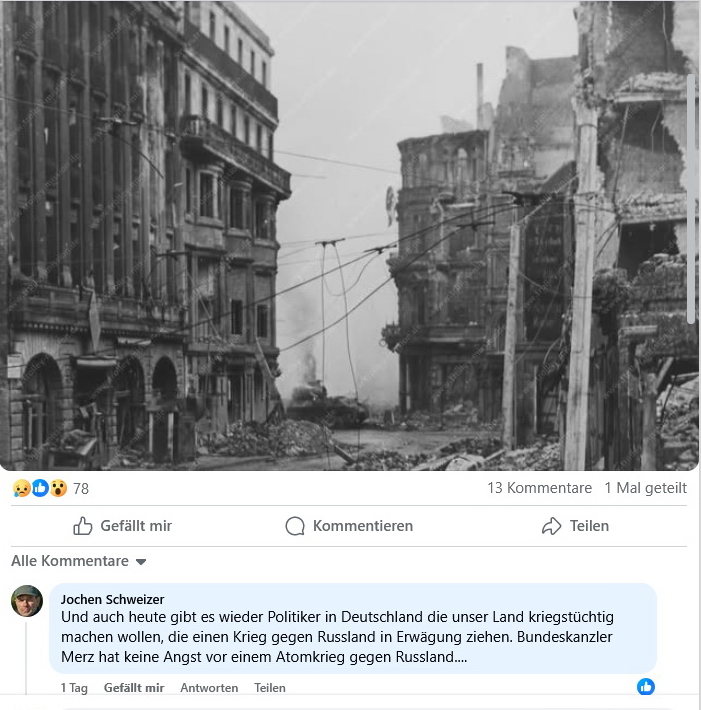Click the thumbs-up Gefällt mir icon
The width and height of the screenshot is (701, 710).
83,526
